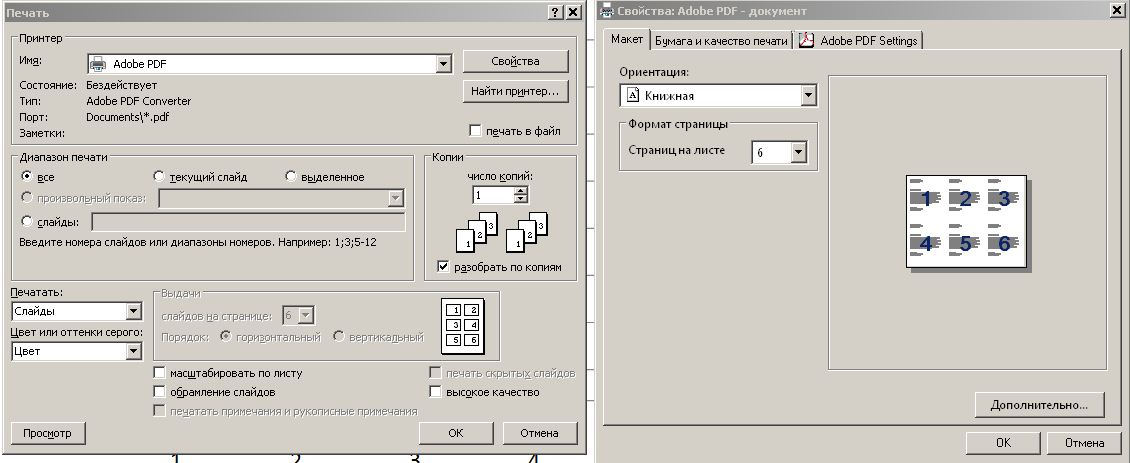Viewport: 1130px width, 463px height.
Task: Expand the 'Печатать' Слайды dropdown
Action: [x=133, y=311]
